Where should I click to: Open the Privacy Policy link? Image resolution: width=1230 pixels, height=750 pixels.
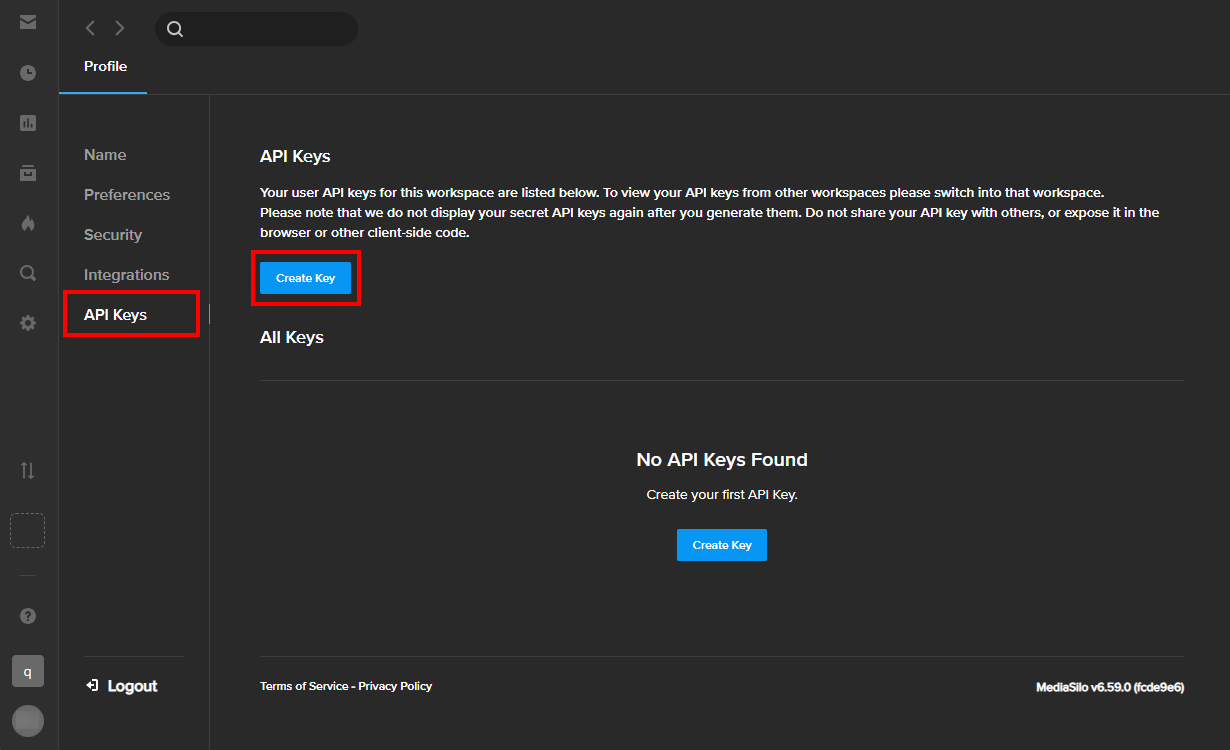click(x=395, y=686)
